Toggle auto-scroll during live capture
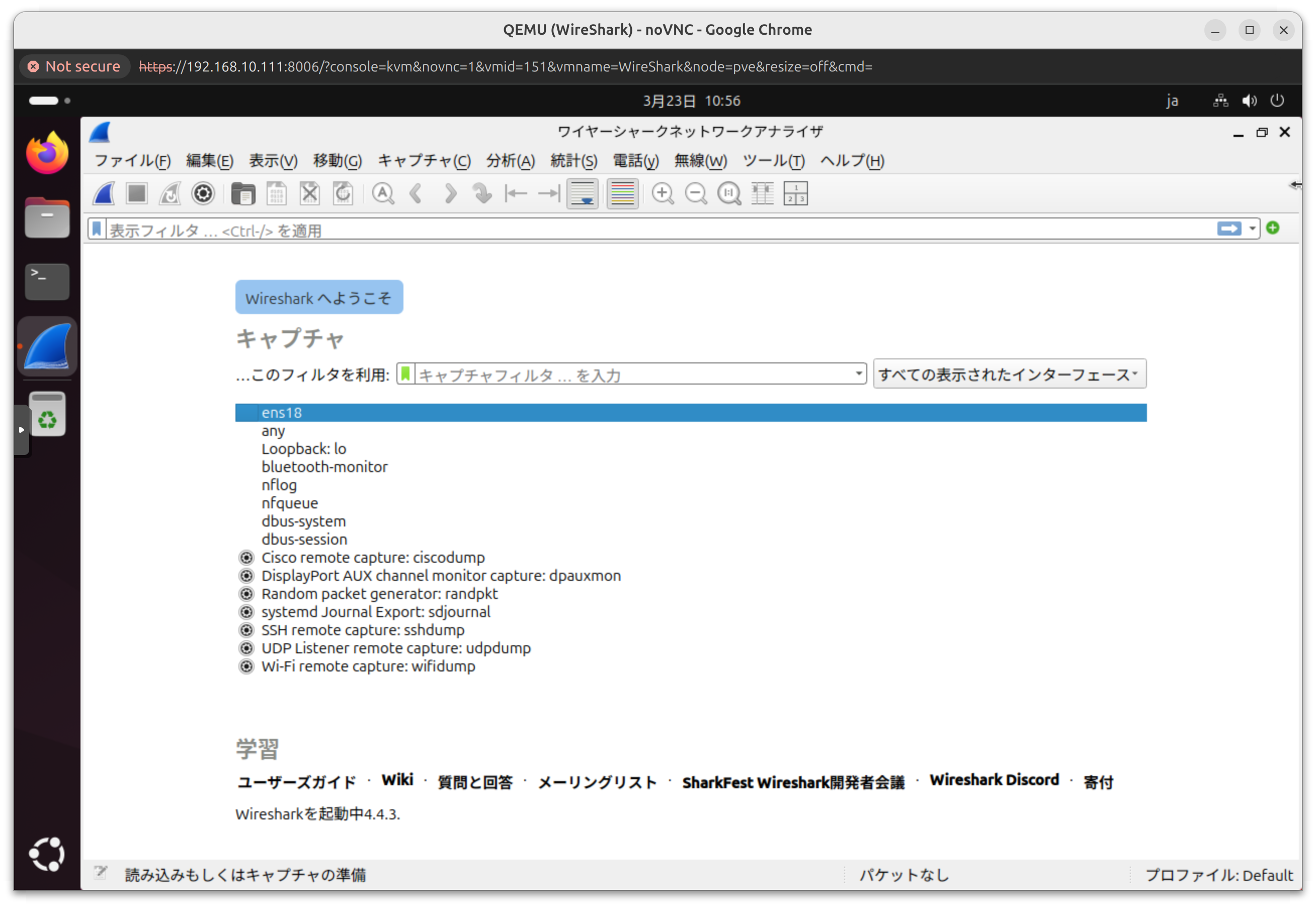The width and height of the screenshot is (1316, 907). [x=583, y=194]
